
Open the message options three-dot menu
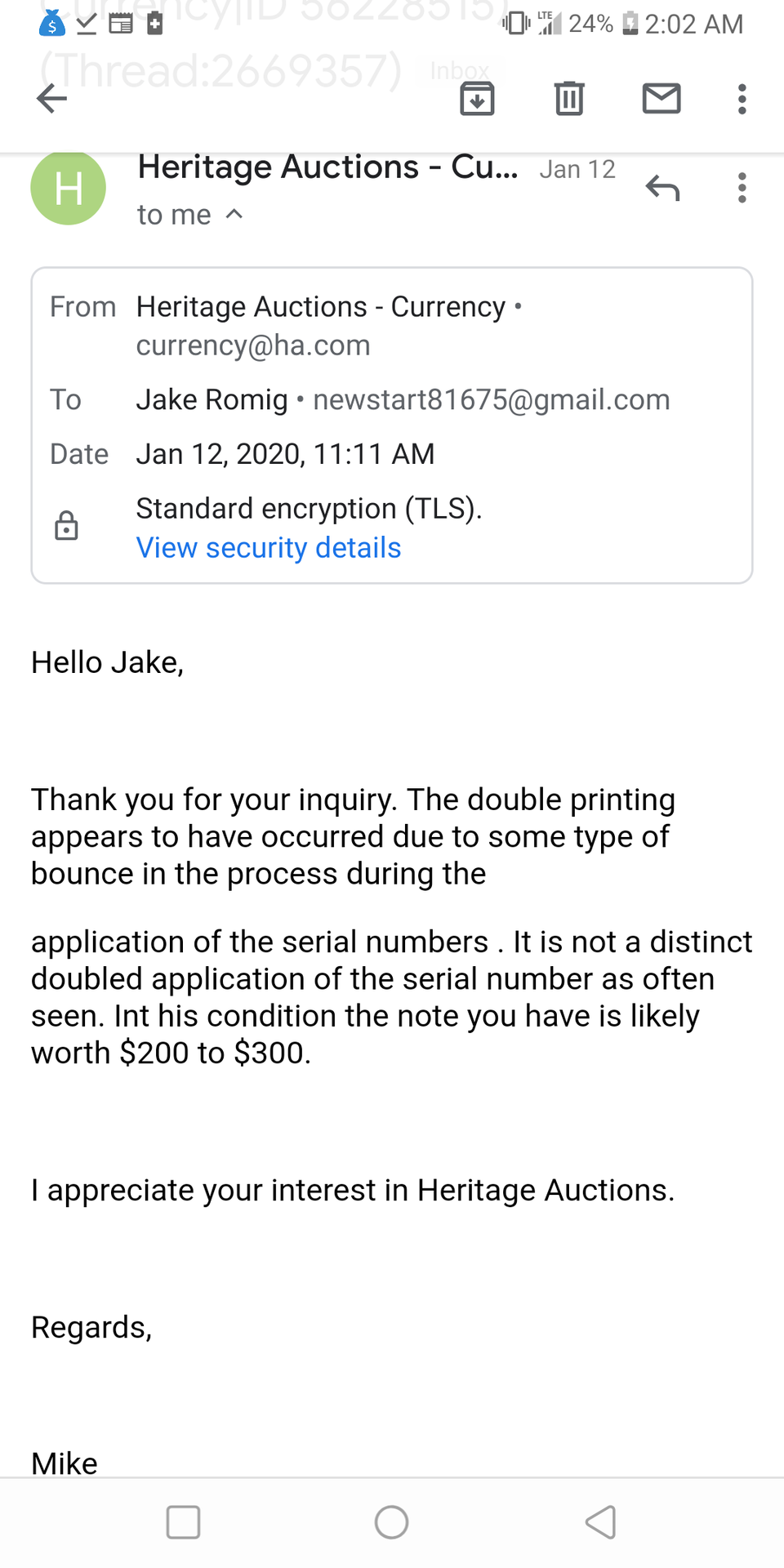[742, 188]
